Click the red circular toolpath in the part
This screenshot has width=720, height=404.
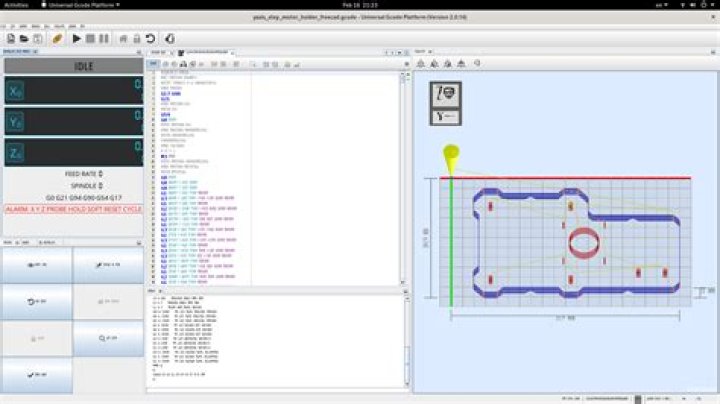[x=584, y=243]
